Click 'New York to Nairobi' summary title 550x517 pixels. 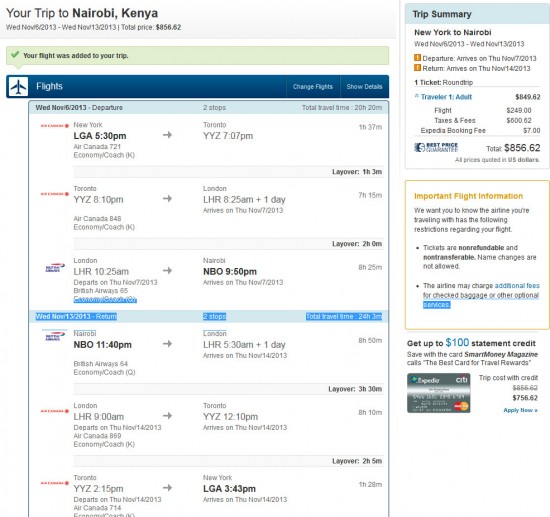point(452,32)
